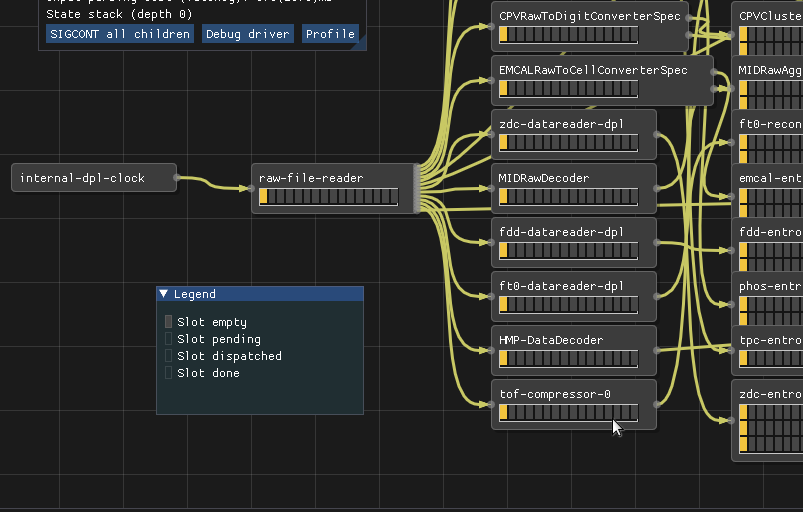Click the HMP-DataDecoder slot bar
The width and height of the screenshot is (803, 512).
tap(568, 358)
